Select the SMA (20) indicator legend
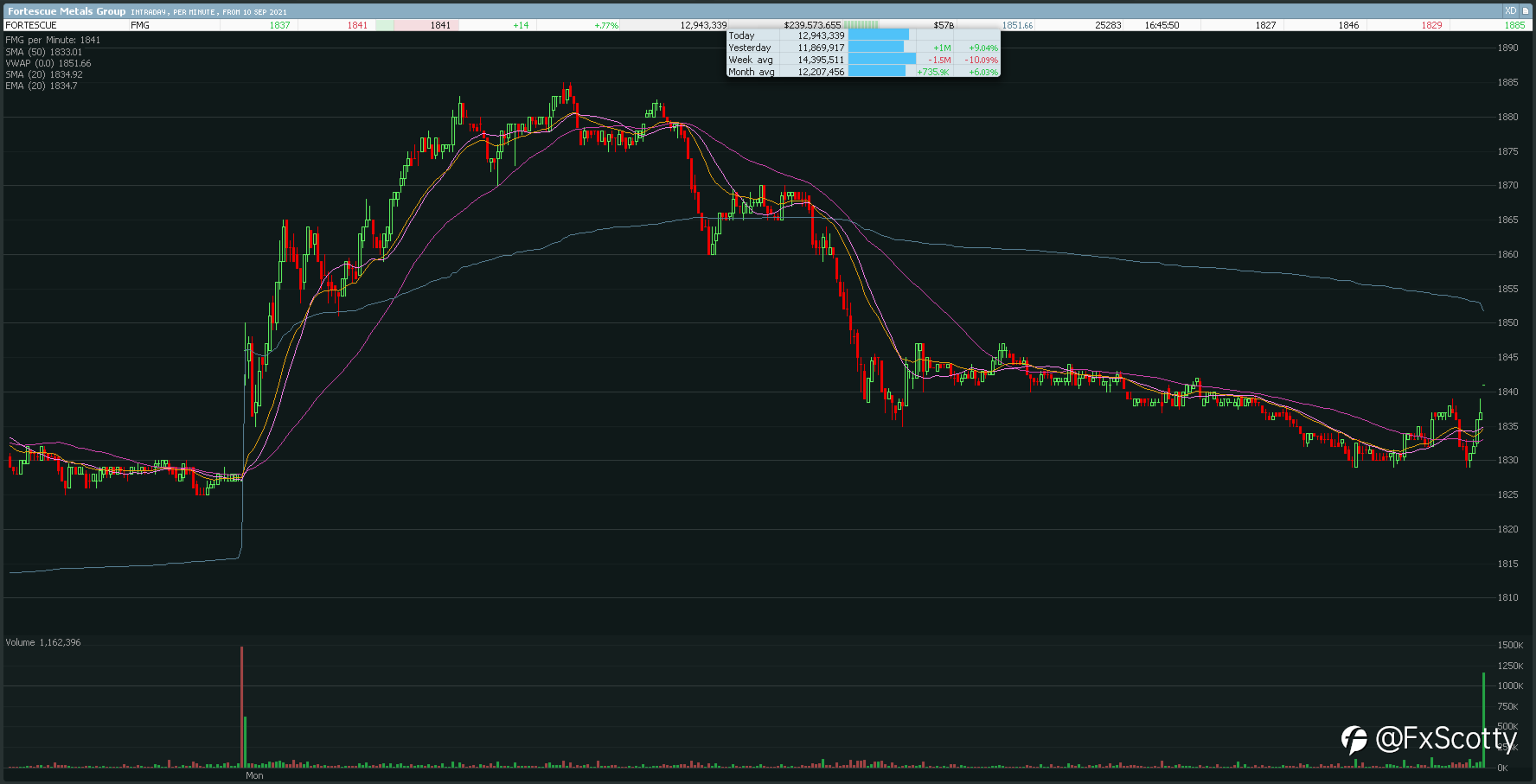 [x=43, y=74]
